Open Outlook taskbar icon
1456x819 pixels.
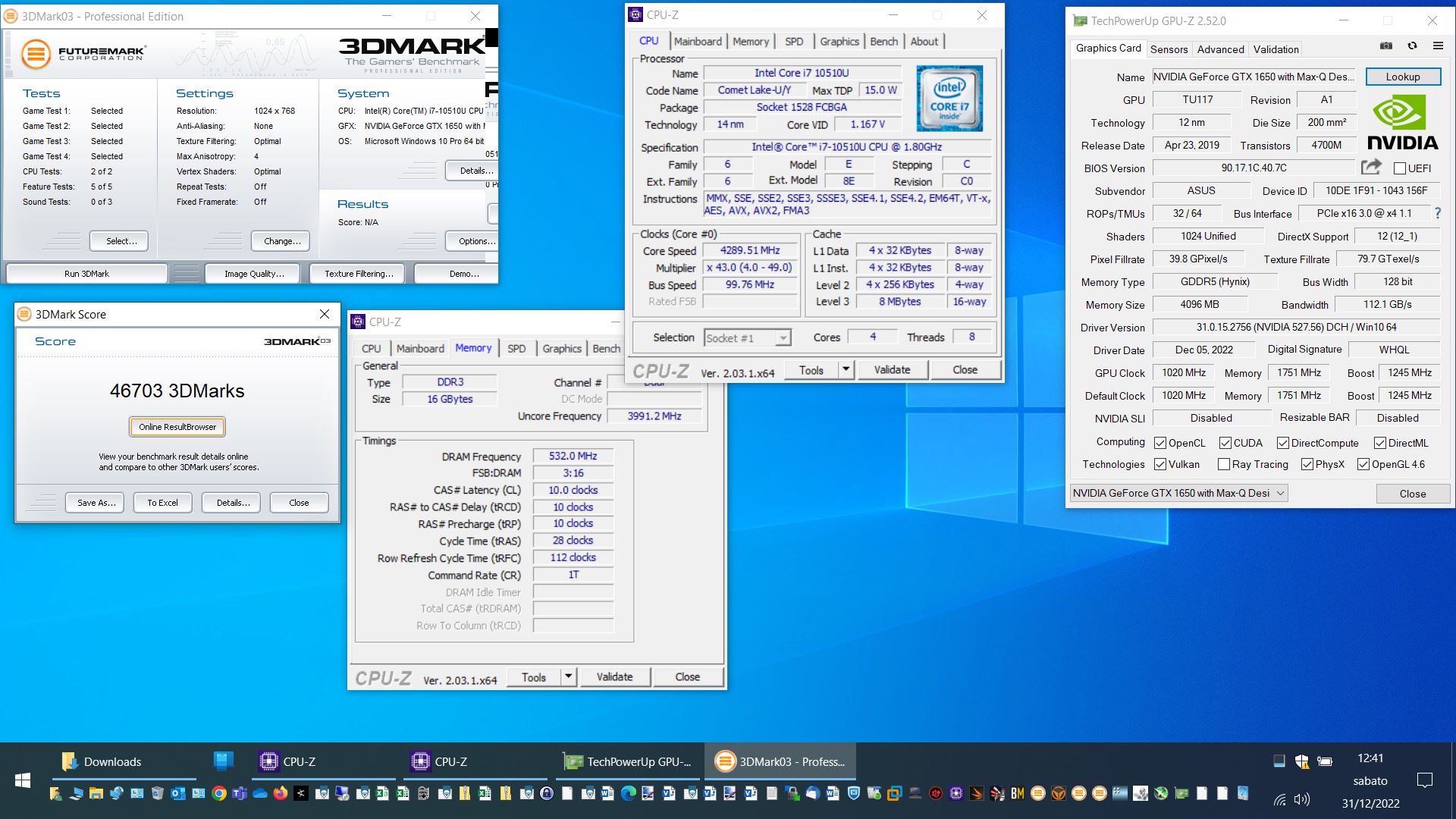[178, 793]
